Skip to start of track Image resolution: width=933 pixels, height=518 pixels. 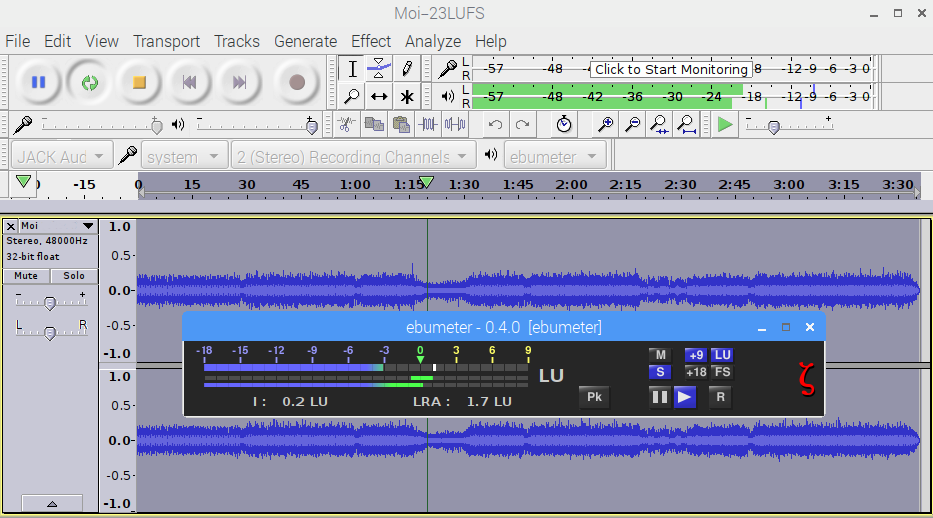[x=189, y=82]
